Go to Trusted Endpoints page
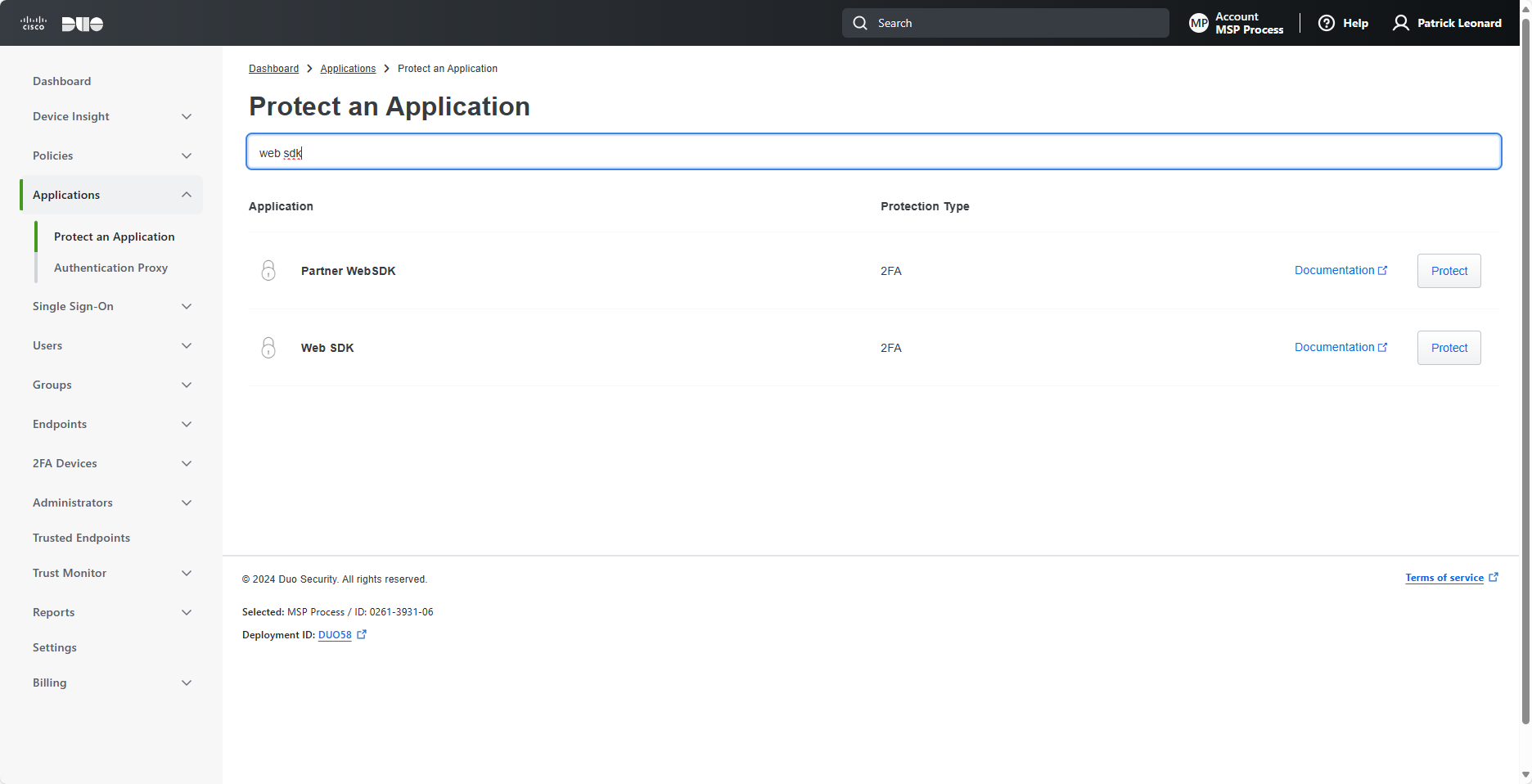1532x784 pixels. (81, 538)
